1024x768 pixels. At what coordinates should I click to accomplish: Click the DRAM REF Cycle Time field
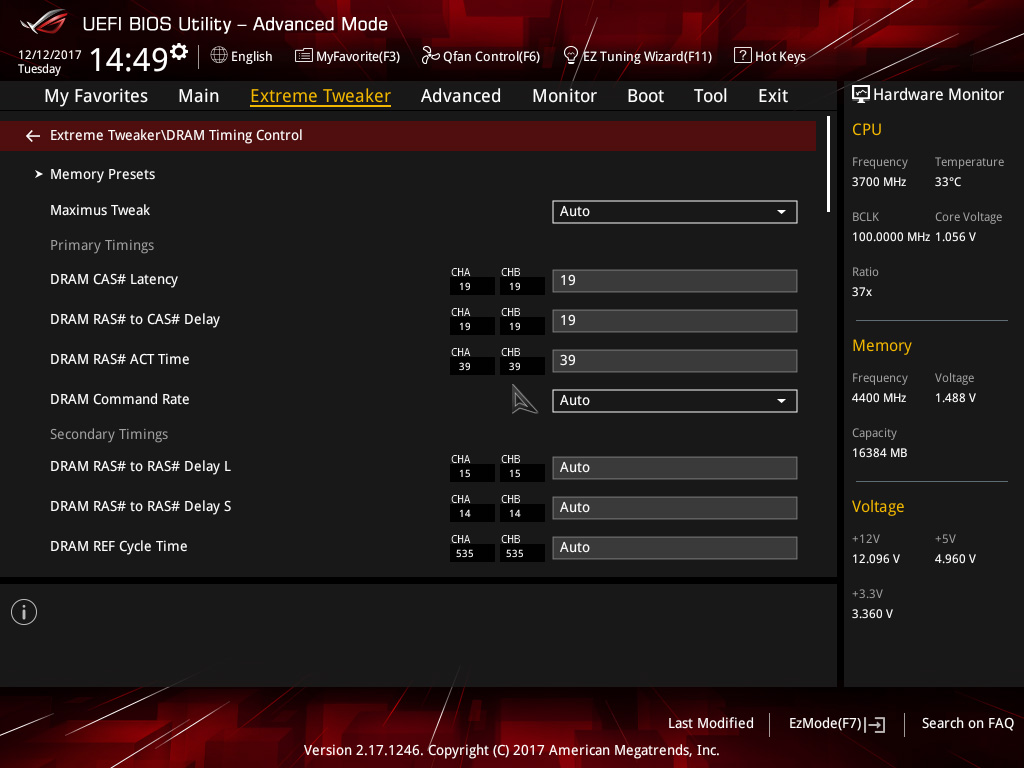coord(675,547)
